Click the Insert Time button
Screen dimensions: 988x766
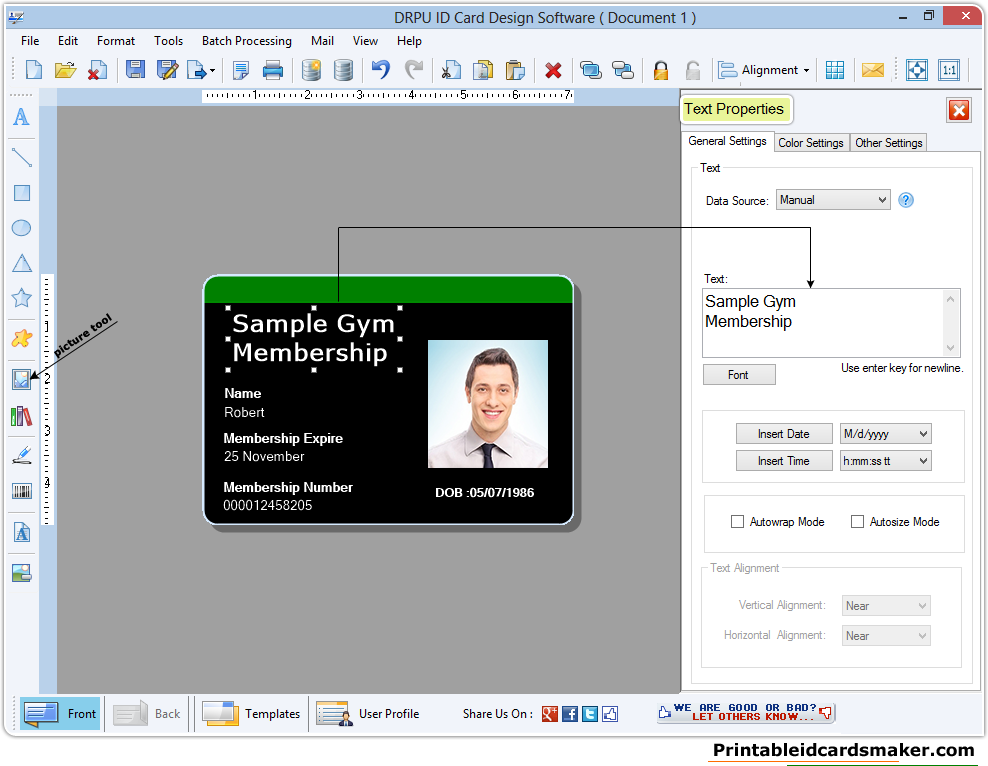point(783,460)
